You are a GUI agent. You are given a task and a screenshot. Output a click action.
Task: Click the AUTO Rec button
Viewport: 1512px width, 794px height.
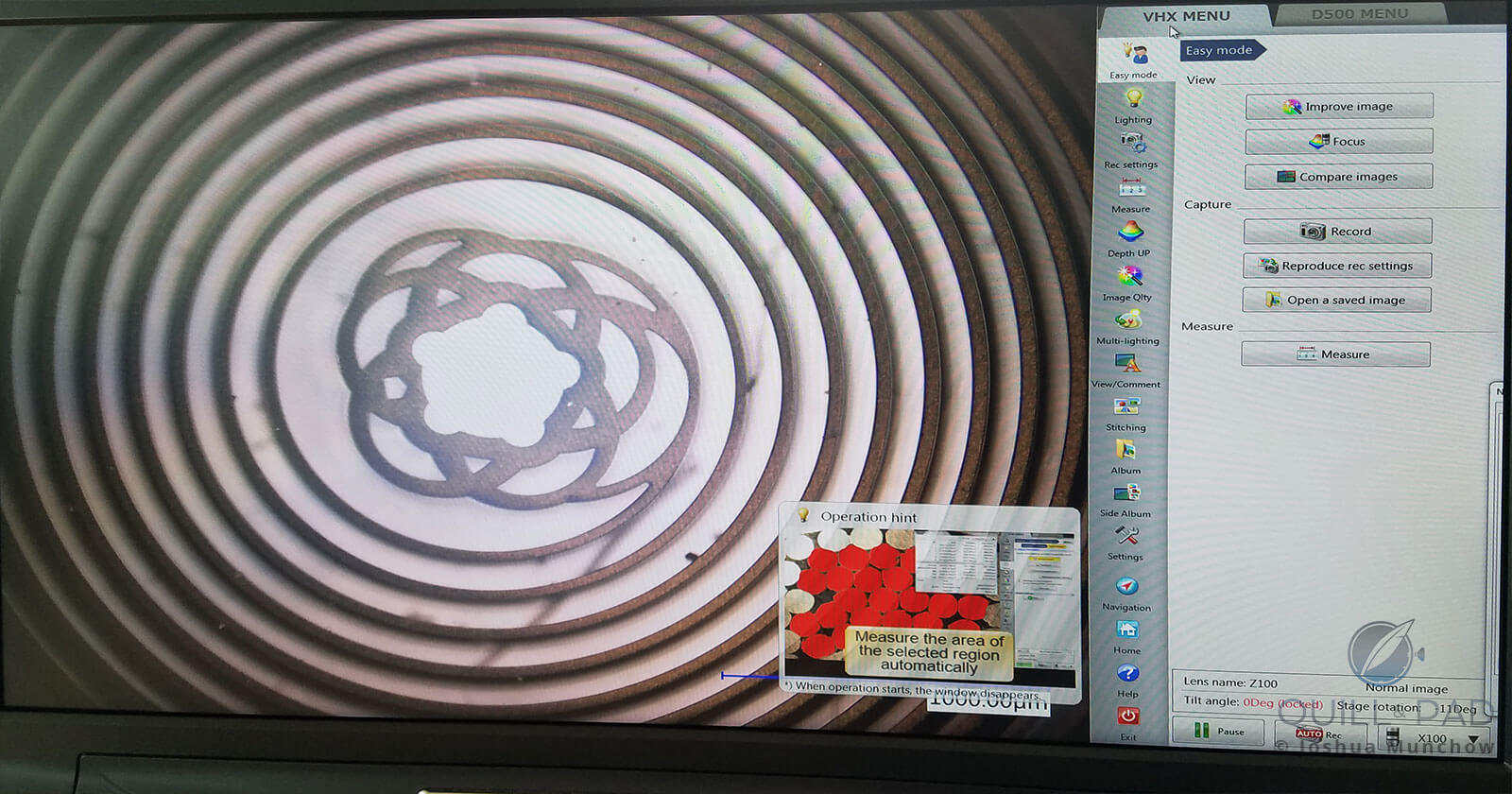pos(1320,734)
